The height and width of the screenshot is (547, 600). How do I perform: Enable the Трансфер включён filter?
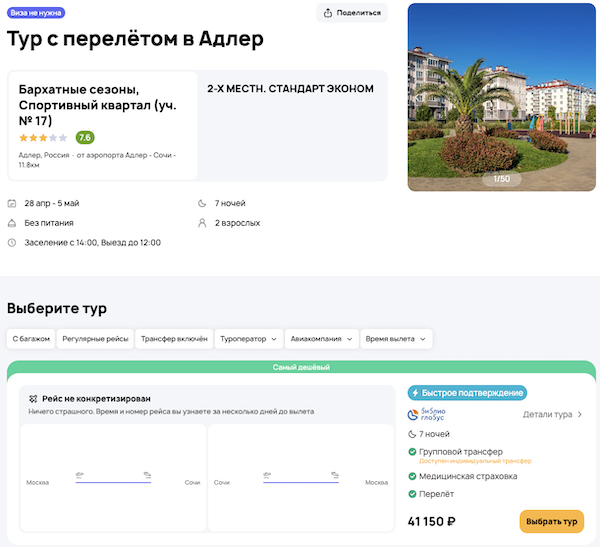174,339
